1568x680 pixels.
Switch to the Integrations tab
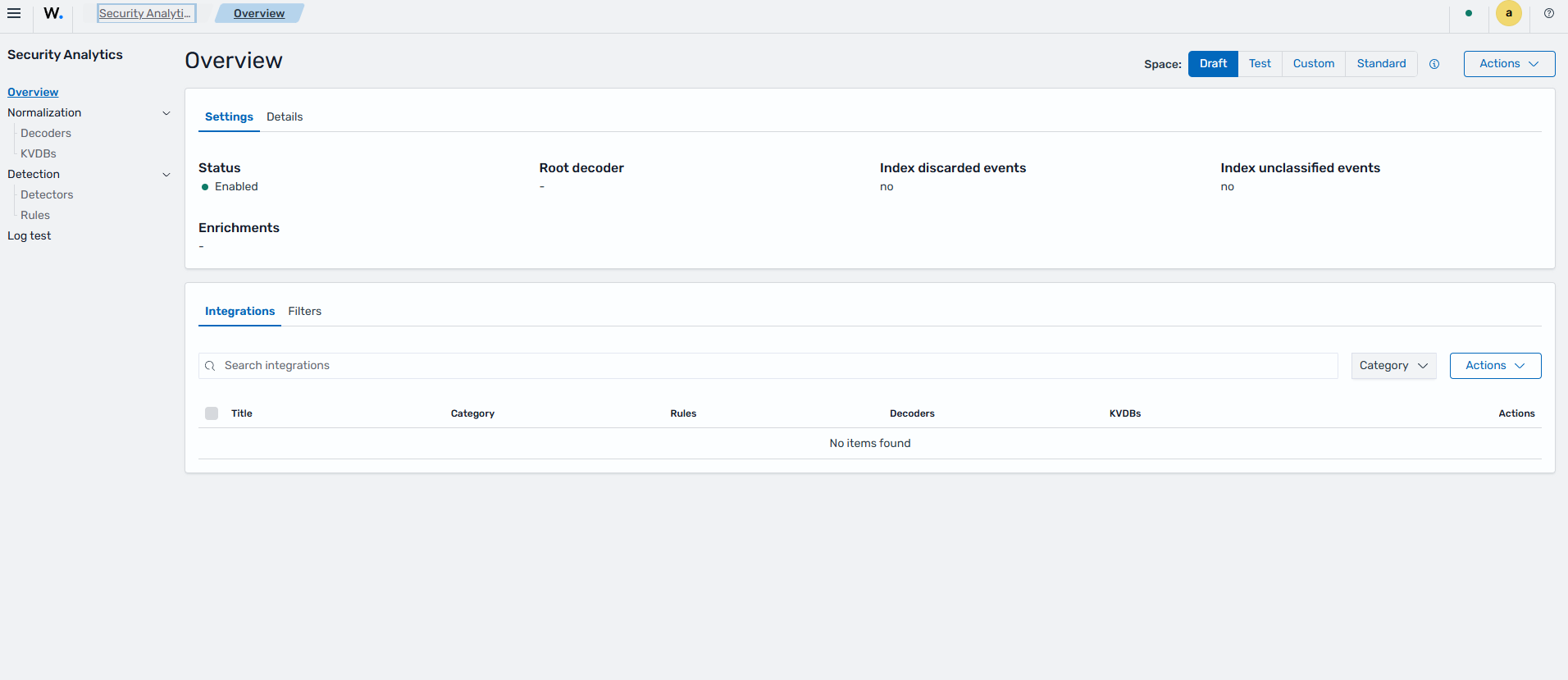[x=239, y=312]
